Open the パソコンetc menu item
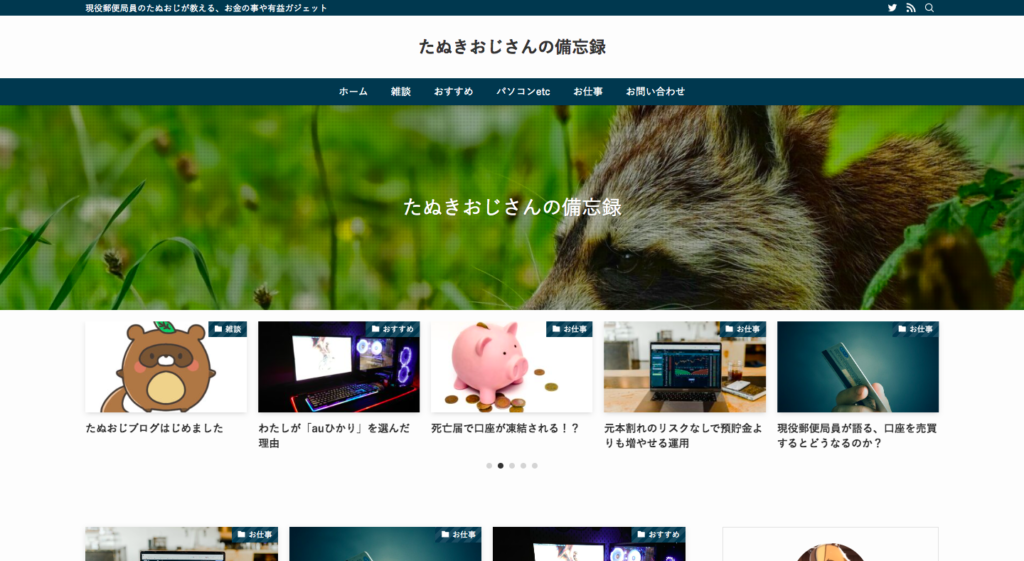 [x=523, y=92]
